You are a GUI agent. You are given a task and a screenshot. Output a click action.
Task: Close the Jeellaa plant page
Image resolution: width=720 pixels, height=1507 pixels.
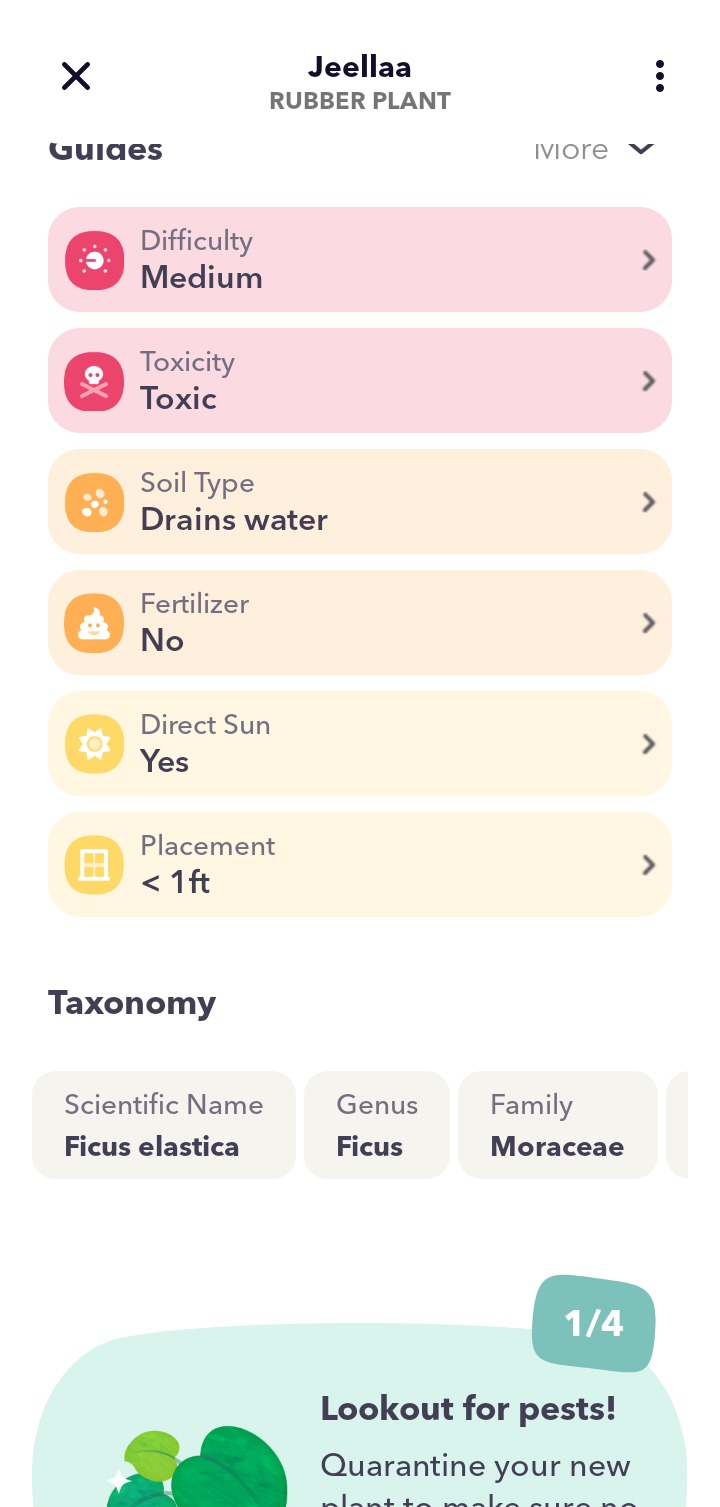[76, 76]
